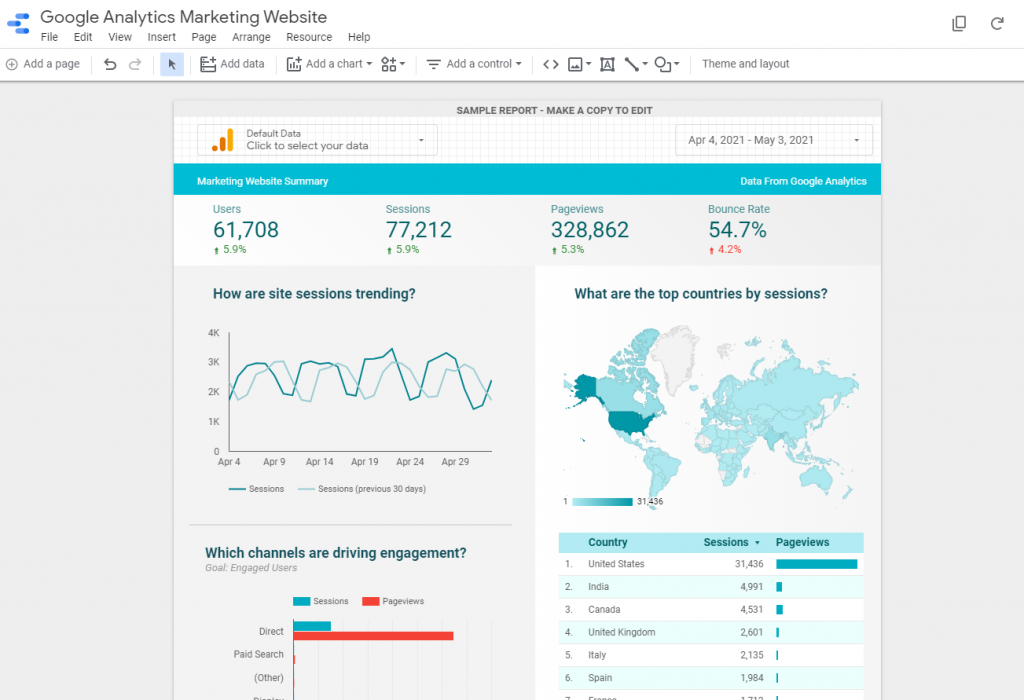Open Theme and layout panel
1024x700 pixels.
point(745,64)
